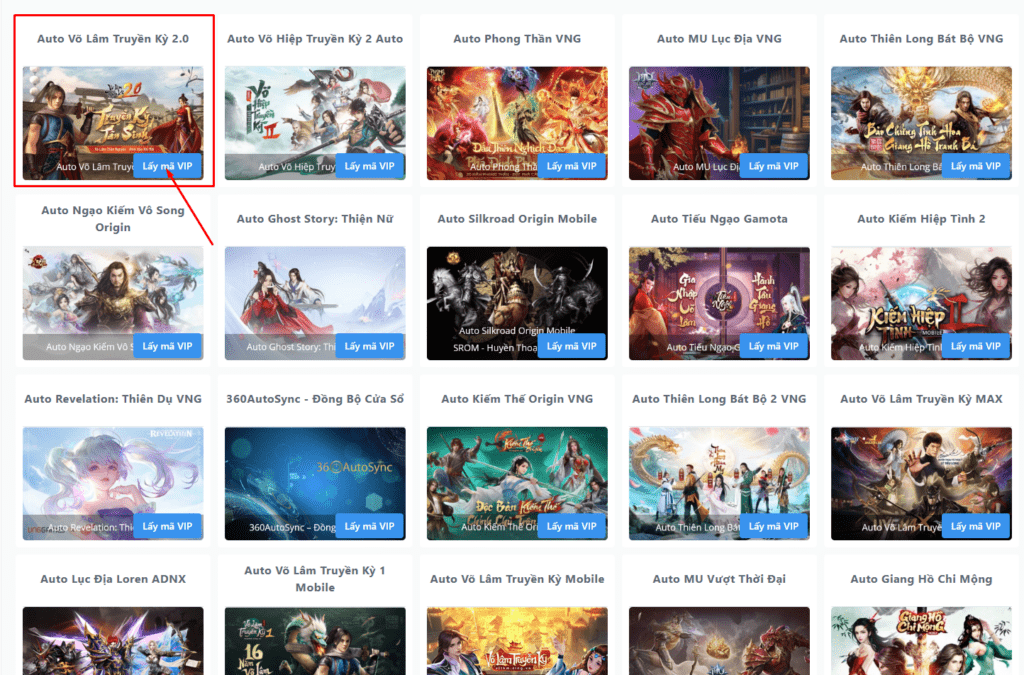
Task: Click the Auto Ngạo Kiếm Vô Song Origin title
Action: click(113, 219)
